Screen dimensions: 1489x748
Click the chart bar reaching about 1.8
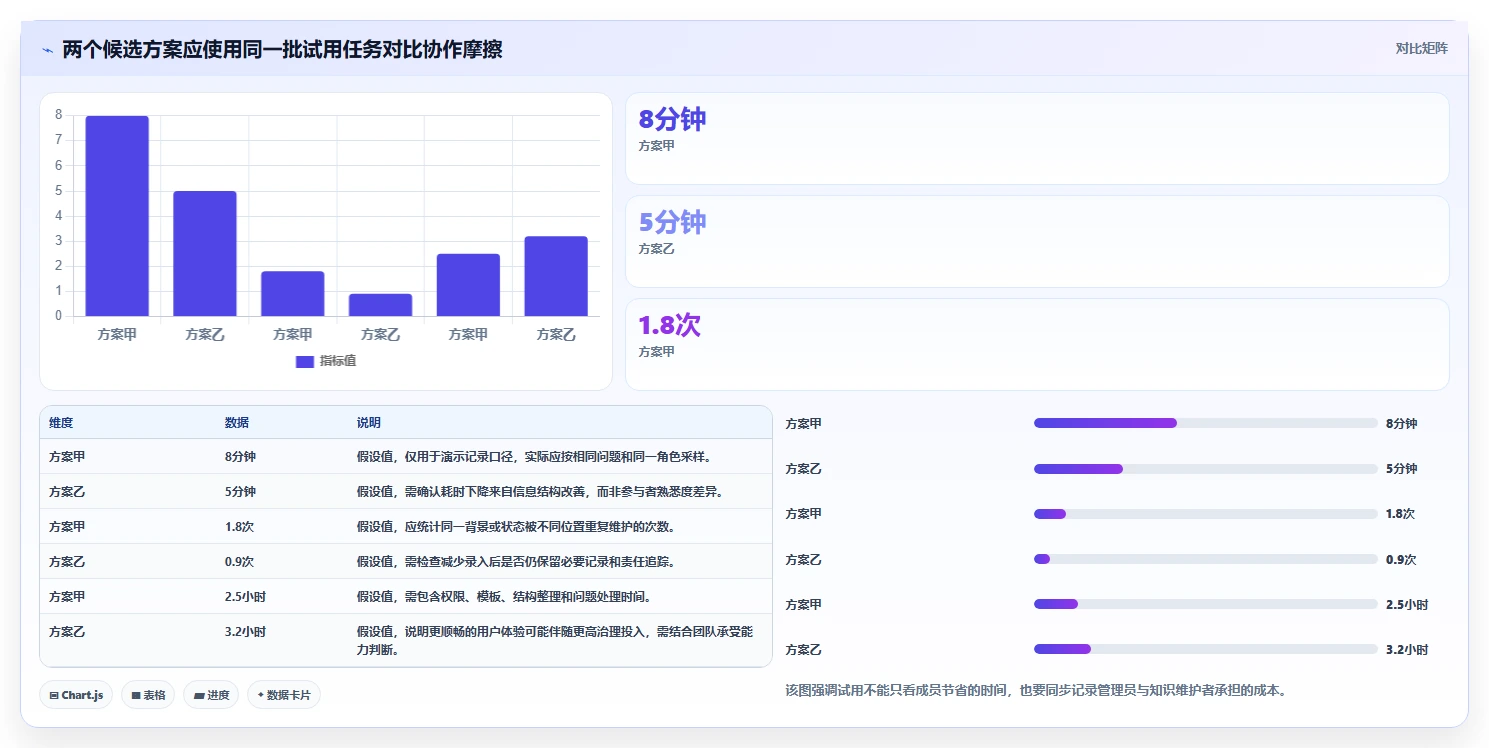pos(293,294)
